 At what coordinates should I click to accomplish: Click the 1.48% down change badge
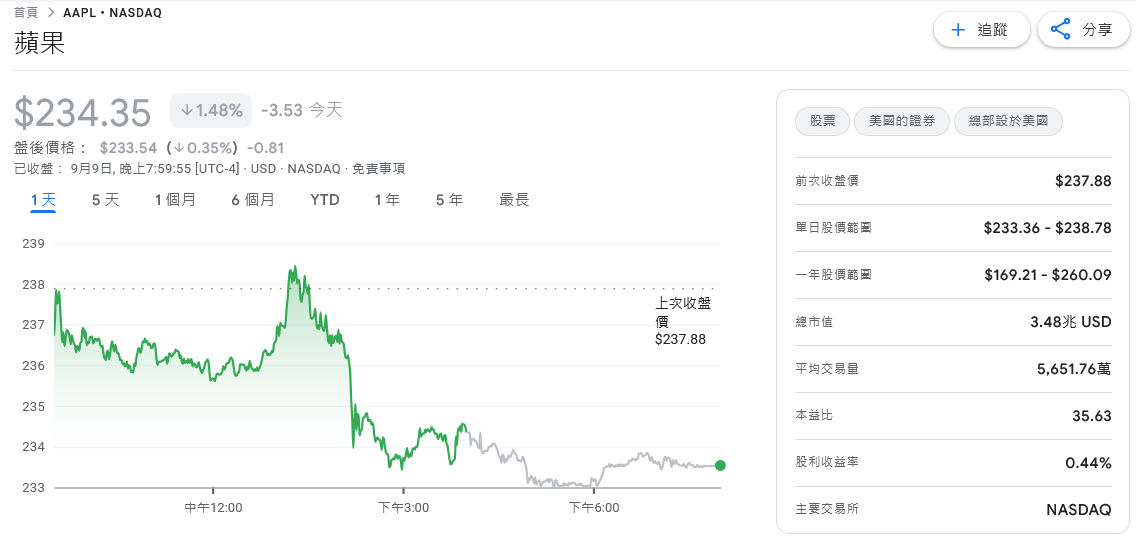[211, 110]
